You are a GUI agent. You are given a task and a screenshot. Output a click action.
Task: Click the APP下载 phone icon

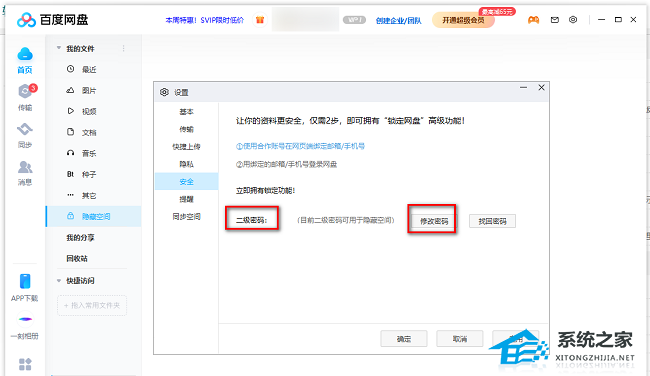[x=25, y=281]
